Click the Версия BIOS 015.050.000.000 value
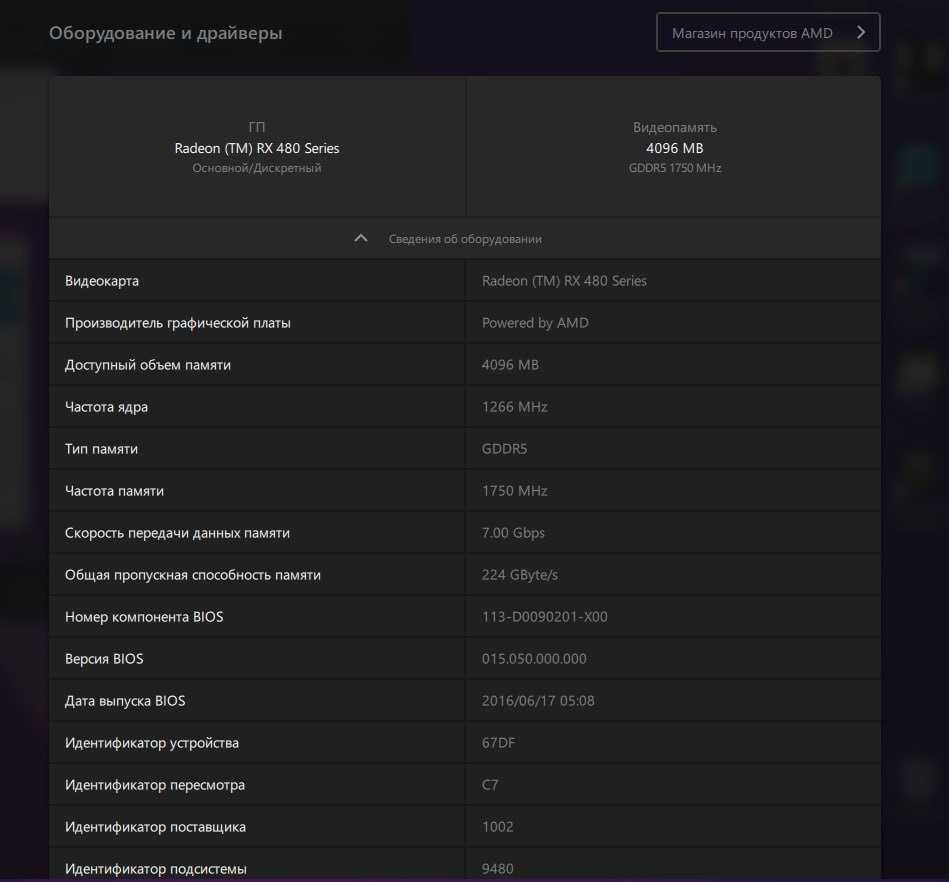Screen dimensions: 949x882 (x=534, y=659)
